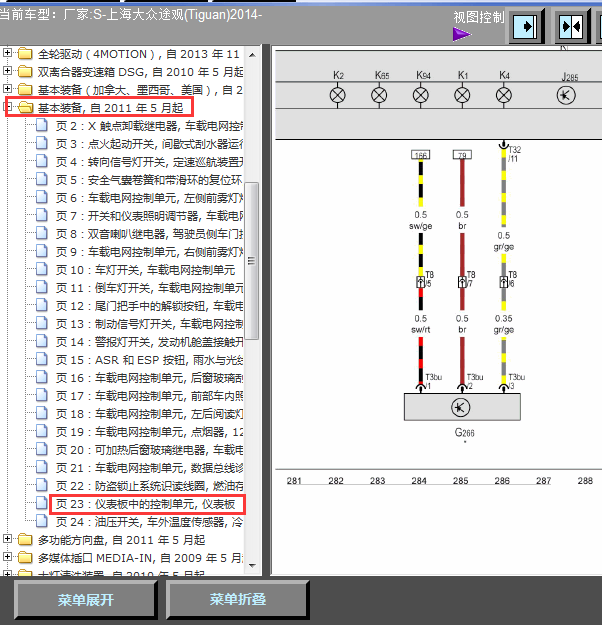Open 页 7: 开关和仪表照明调节器

click(150, 216)
